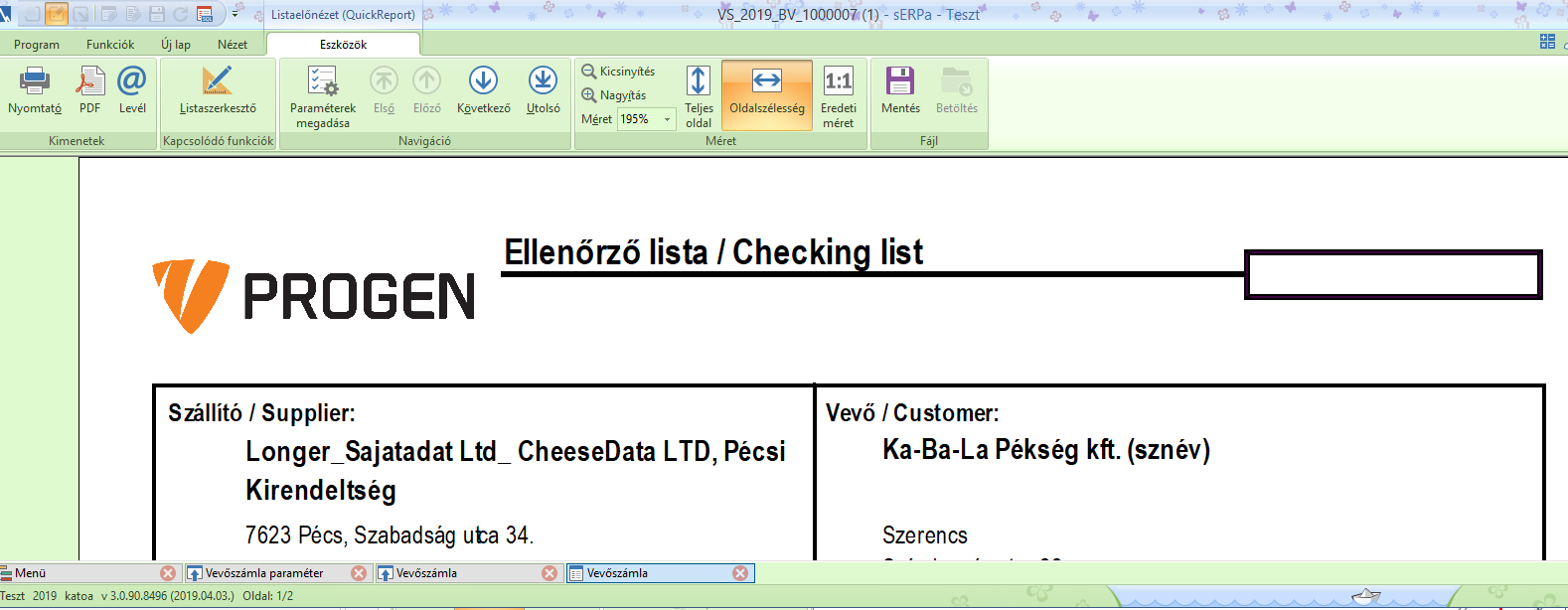Image resolution: width=1568 pixels, height=610 pixels.
Task: Export the list as PDF
Action: [90, 91]
